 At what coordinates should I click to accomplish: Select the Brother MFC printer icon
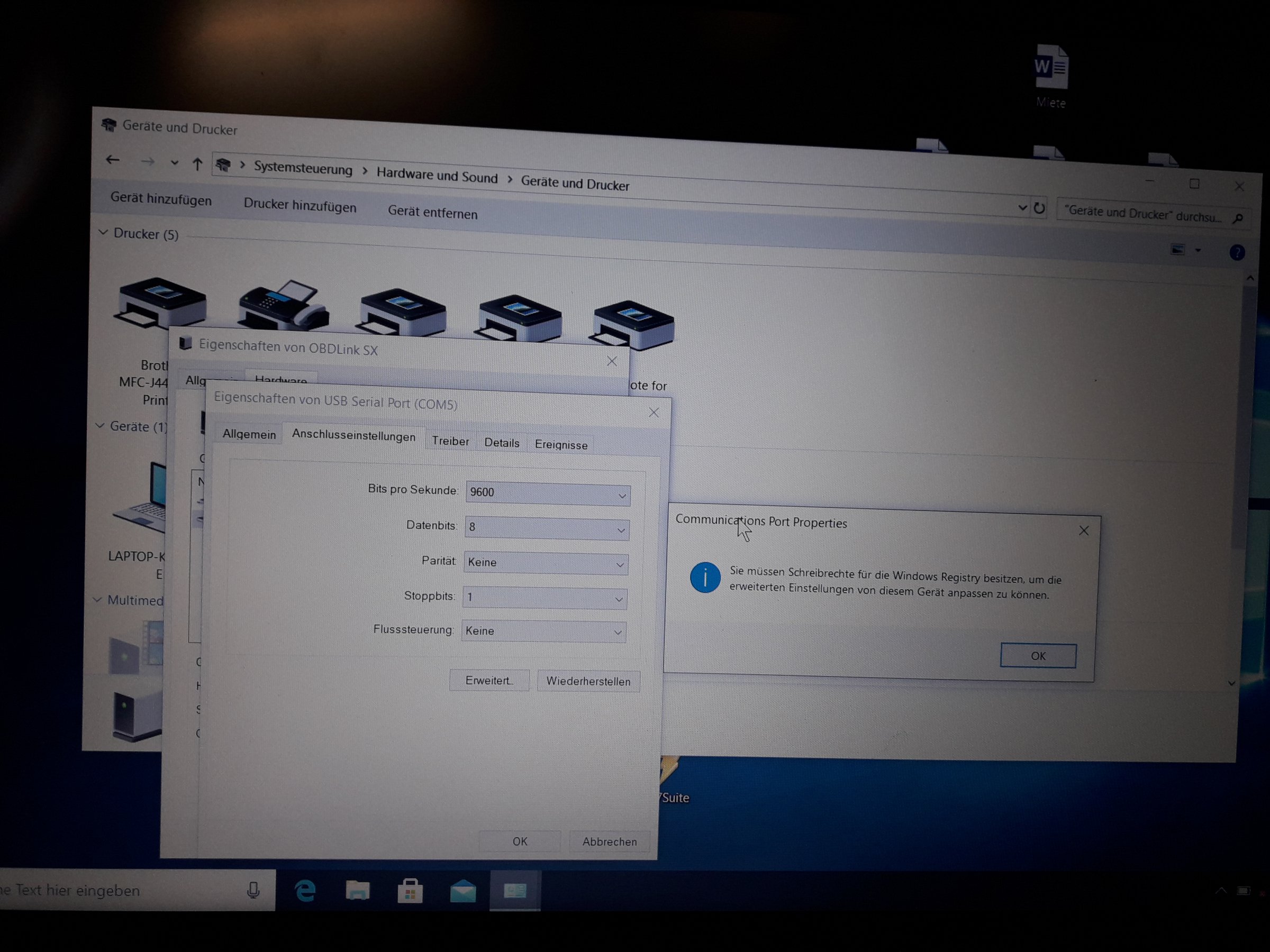point(161,303)
